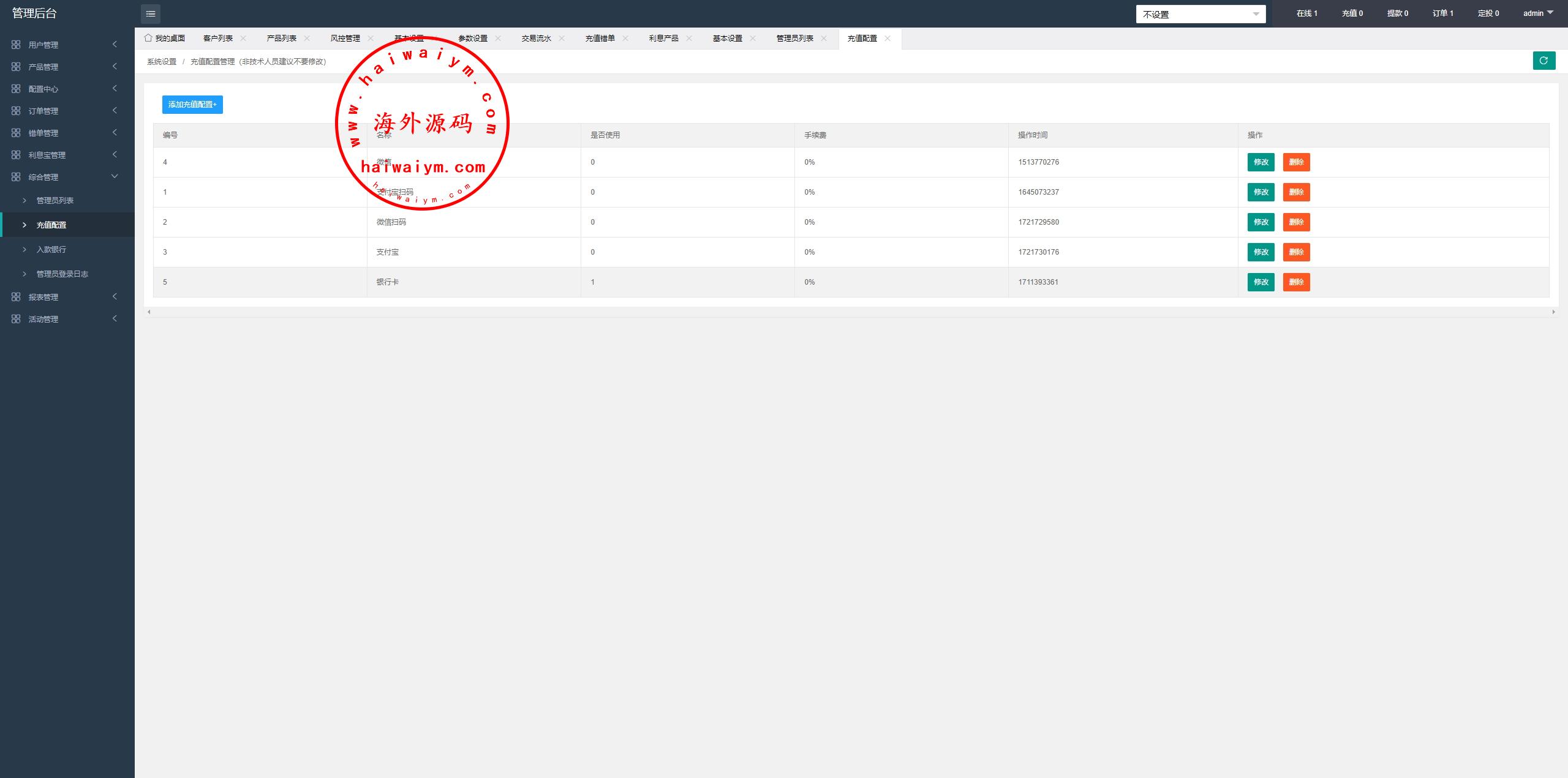Click 删除 for the 微信扫码 row

1296,222
